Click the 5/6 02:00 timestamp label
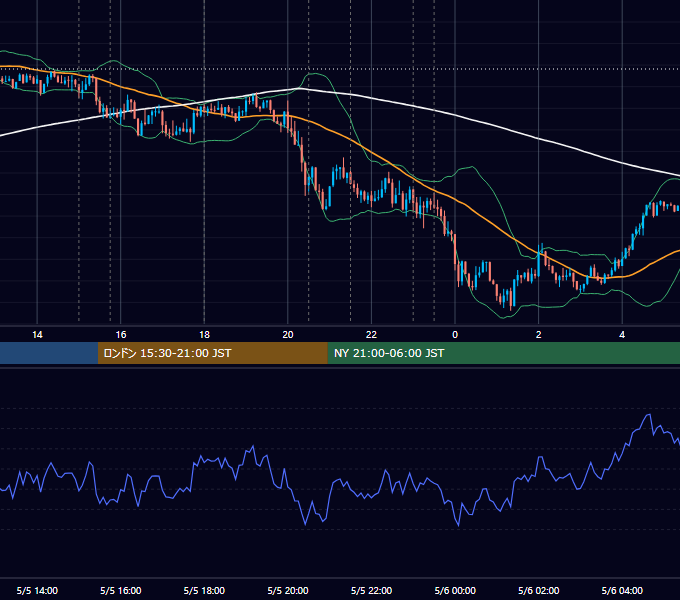Viewport: 680px width, 600px height. click(x=539, y=590)
